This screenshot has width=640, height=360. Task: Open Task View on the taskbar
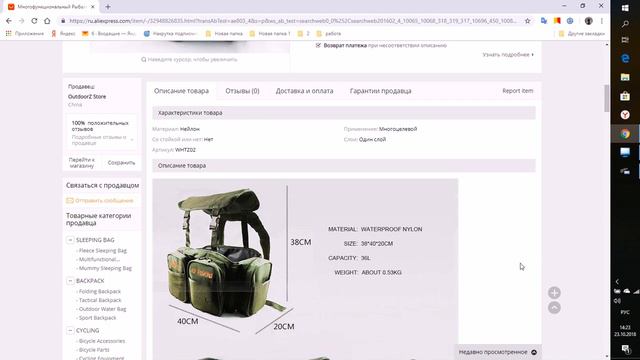pos(625,40)
